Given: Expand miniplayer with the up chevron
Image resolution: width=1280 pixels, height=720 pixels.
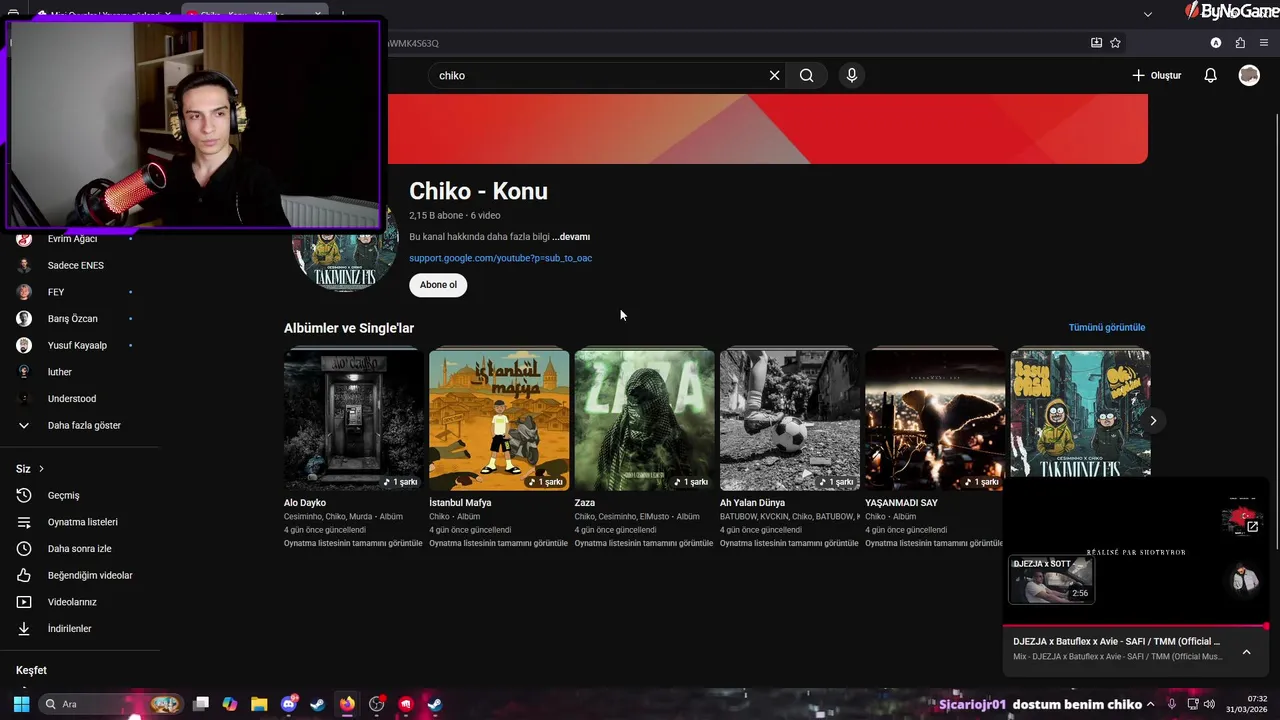Looking at the screenshot, I should (x=1246, y=652).
